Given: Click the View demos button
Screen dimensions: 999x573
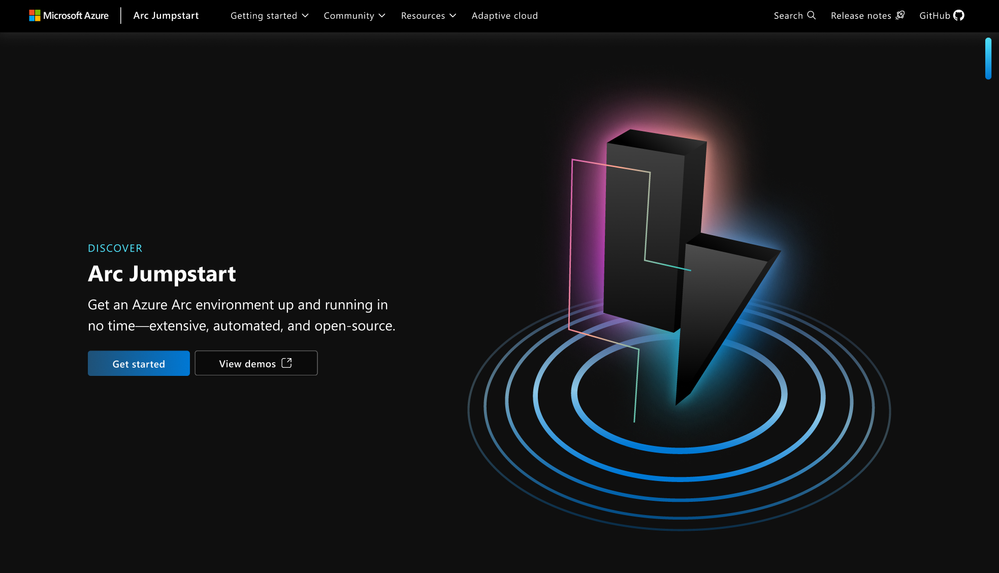Looking at the screenshot, I should pos(255,363).
